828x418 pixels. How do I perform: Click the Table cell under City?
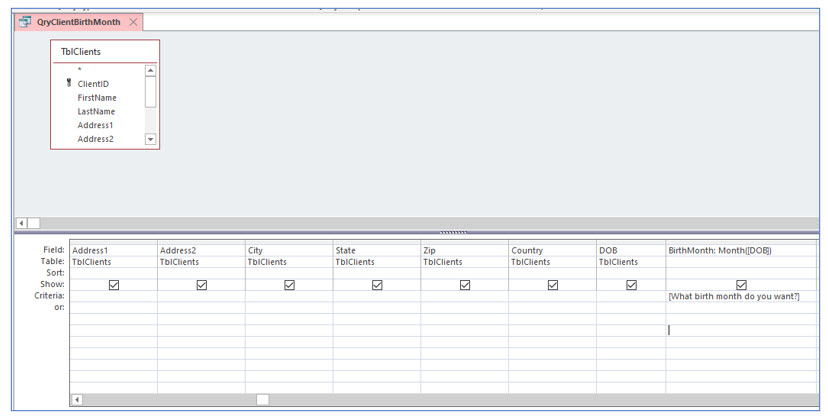click(289, 262)
